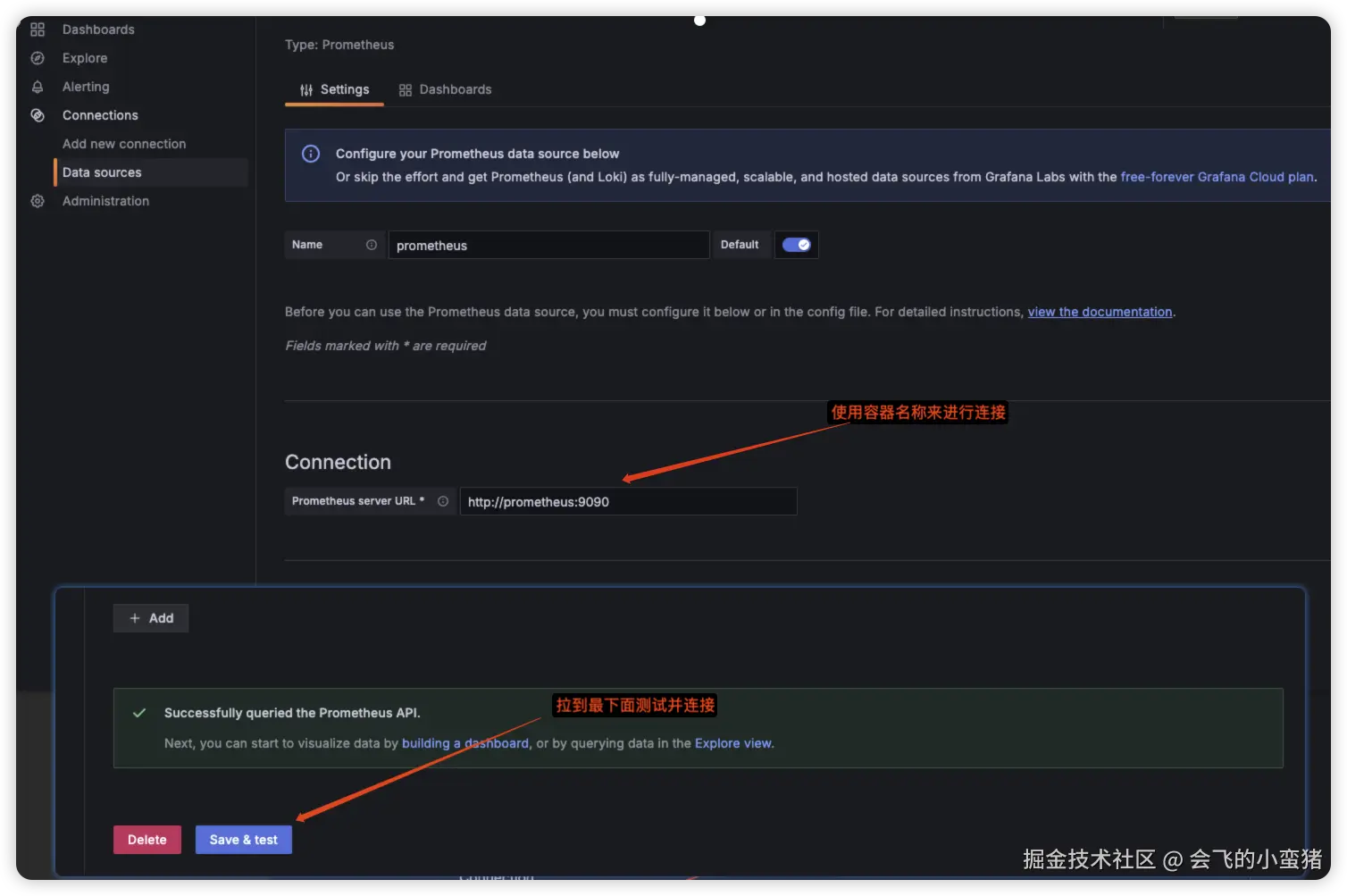Click the red Delete button
The height and width of the screenshot is (896, 1347).
pos(147,840)
